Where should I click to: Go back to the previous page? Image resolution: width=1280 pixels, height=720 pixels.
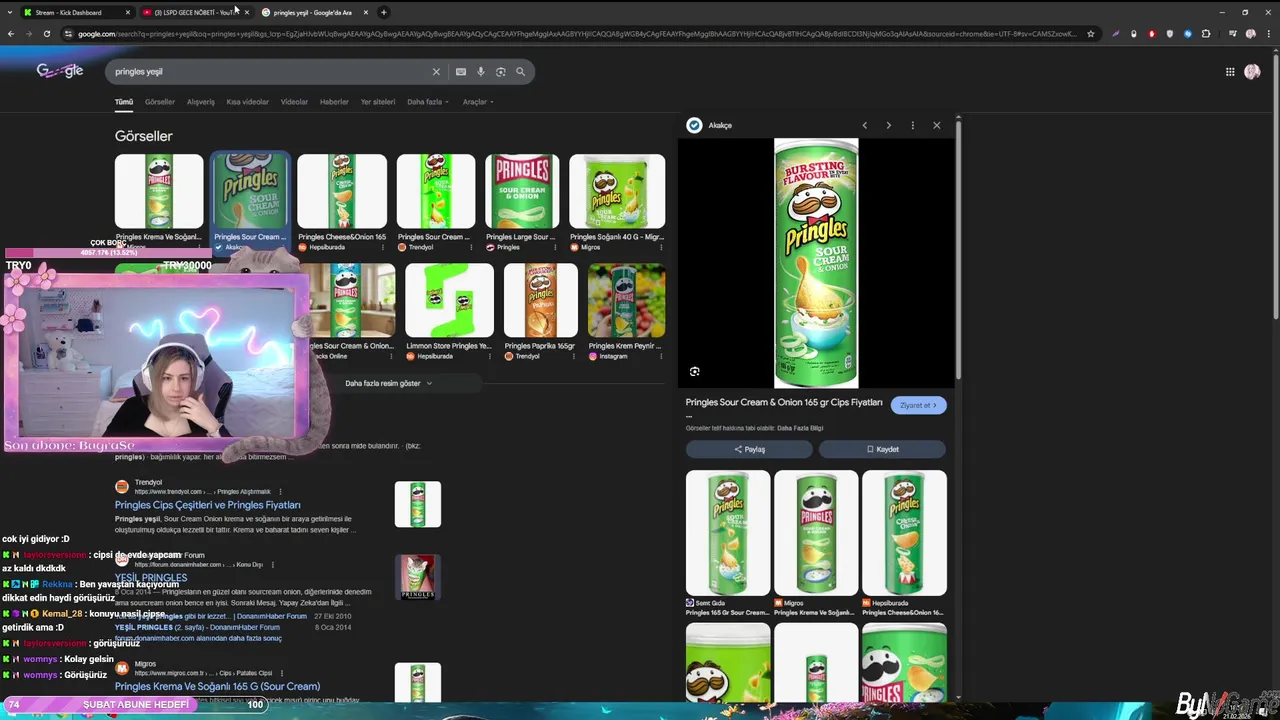coord(10,34)
